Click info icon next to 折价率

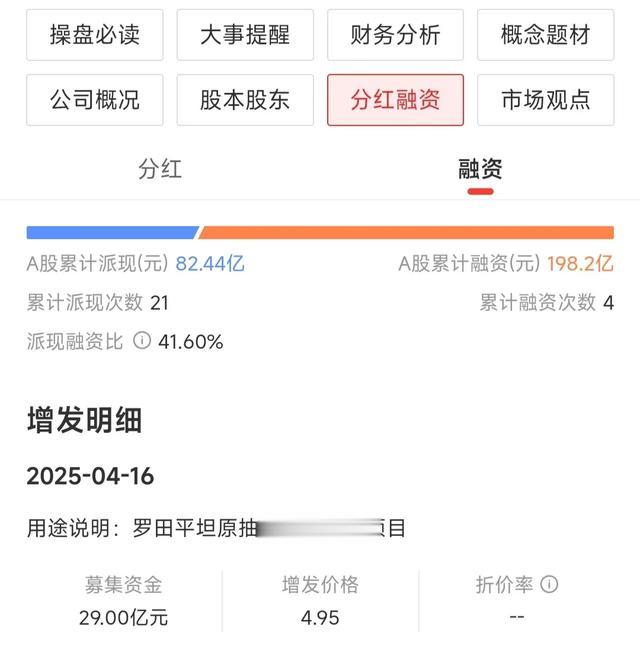(549, 584)
